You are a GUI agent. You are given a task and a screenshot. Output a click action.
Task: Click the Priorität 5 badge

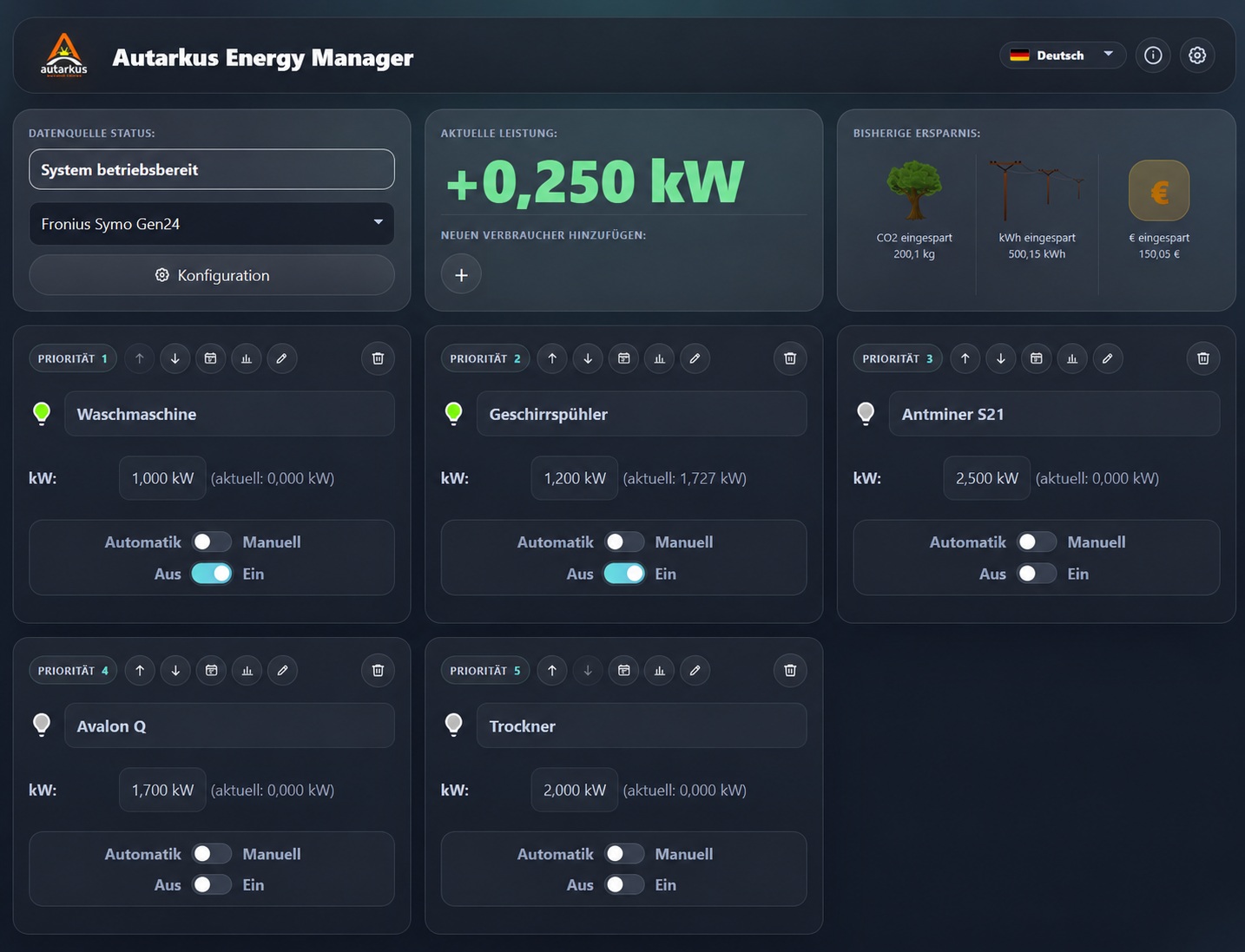[x=485, y=670]
